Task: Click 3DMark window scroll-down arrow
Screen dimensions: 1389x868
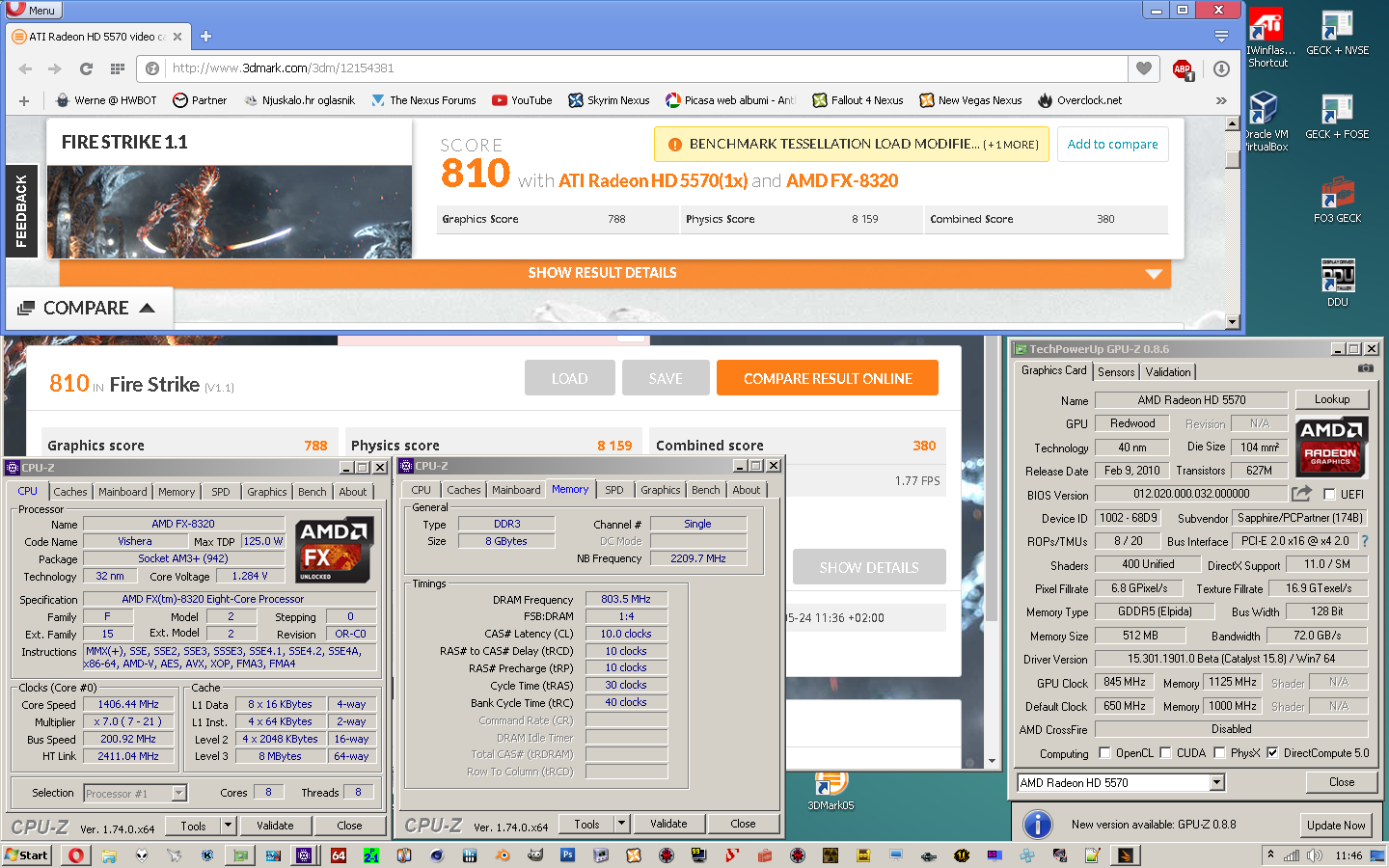Action: [993, 761]
